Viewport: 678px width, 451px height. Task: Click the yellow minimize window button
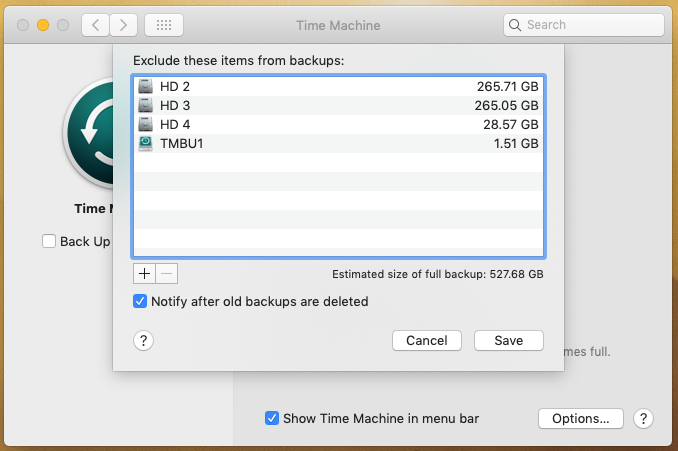tap(43, 25)
